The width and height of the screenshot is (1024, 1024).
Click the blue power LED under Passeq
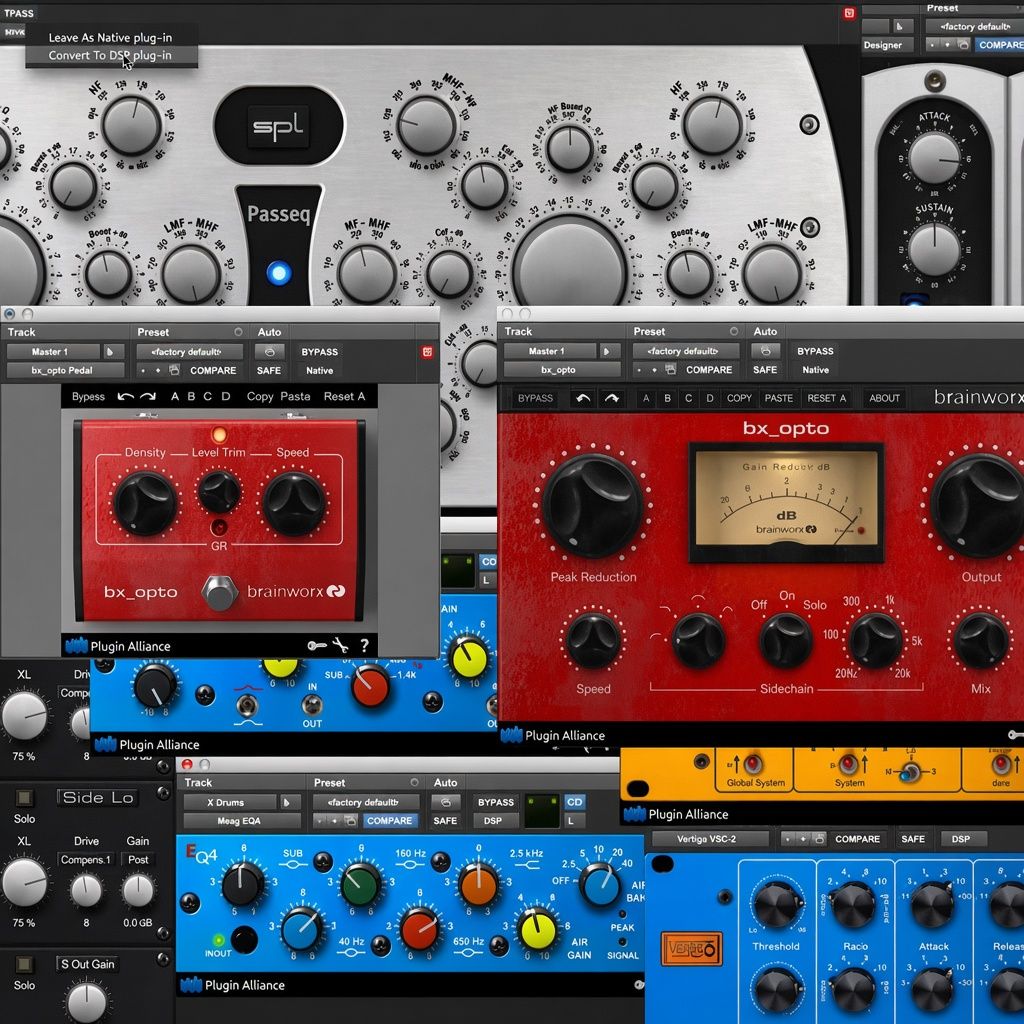pyautogui.click(x=279, y=272)
